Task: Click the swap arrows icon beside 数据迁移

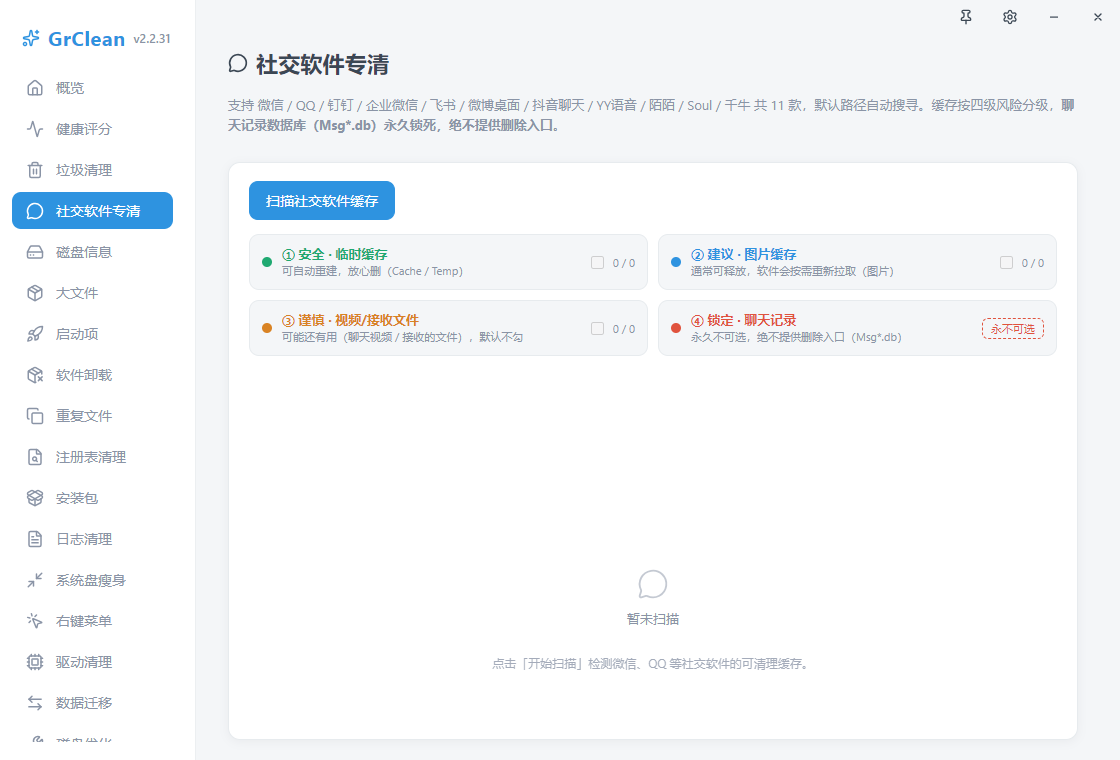Action: coord(35,703)
